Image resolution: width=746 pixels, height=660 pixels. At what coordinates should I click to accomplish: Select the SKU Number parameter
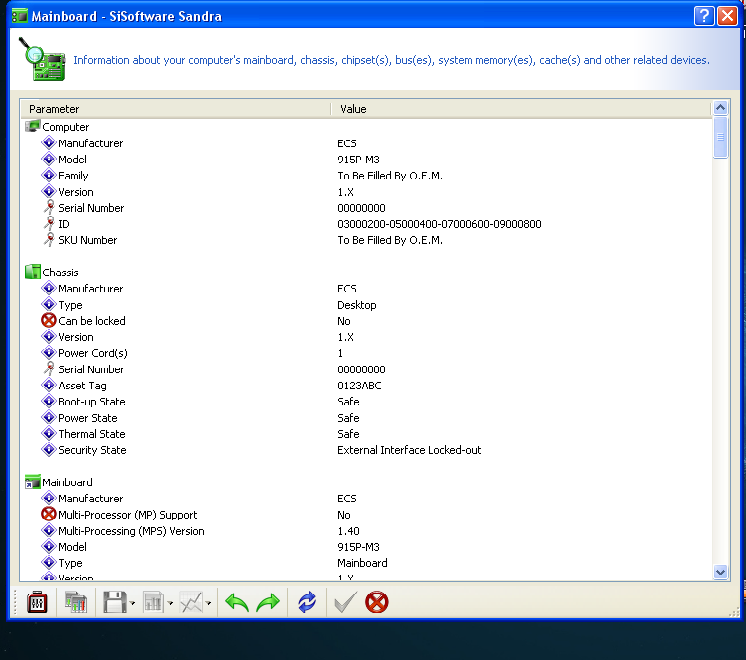tap(88, 240)
